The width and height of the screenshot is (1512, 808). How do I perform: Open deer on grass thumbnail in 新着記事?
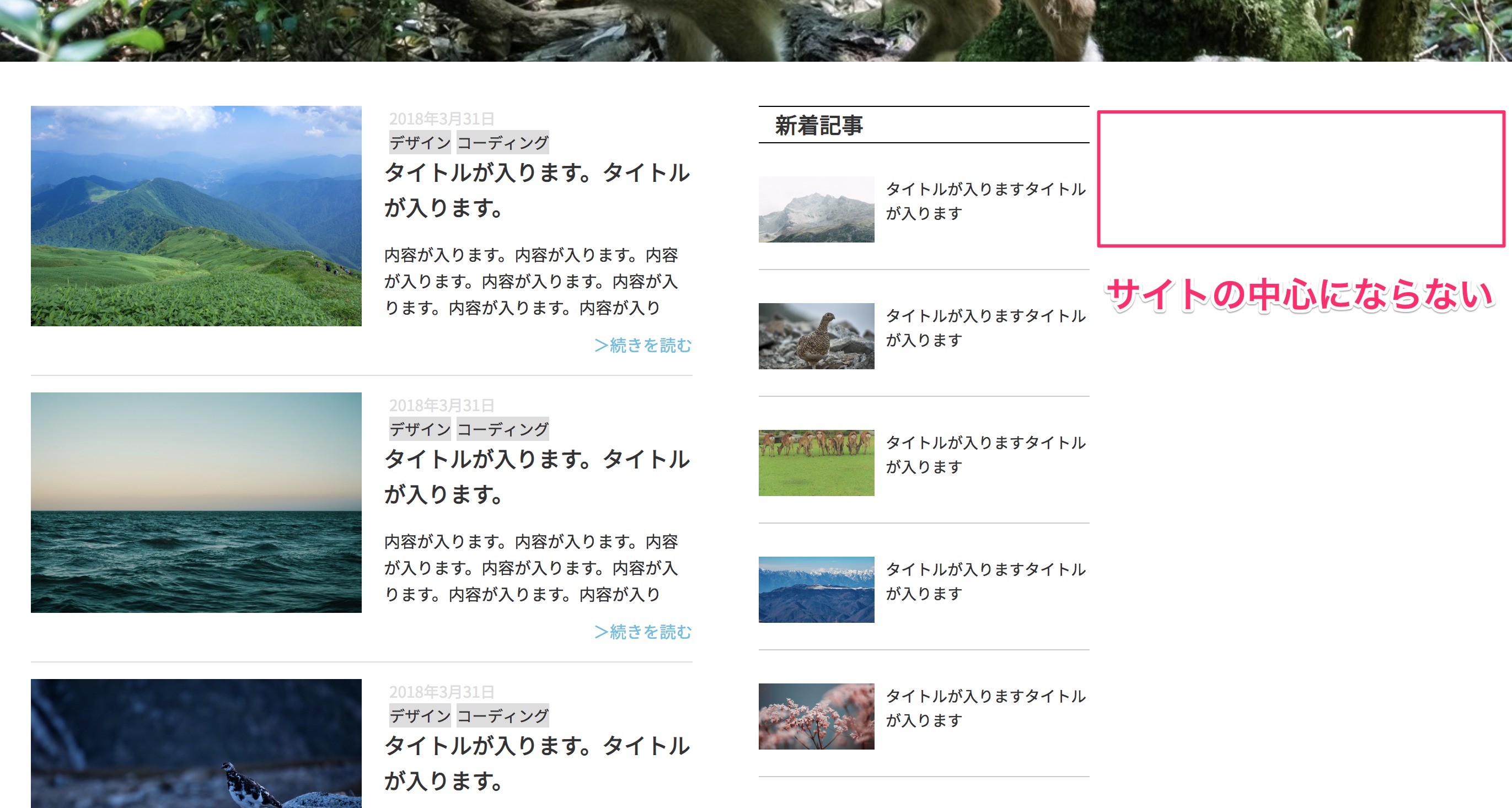817,463
